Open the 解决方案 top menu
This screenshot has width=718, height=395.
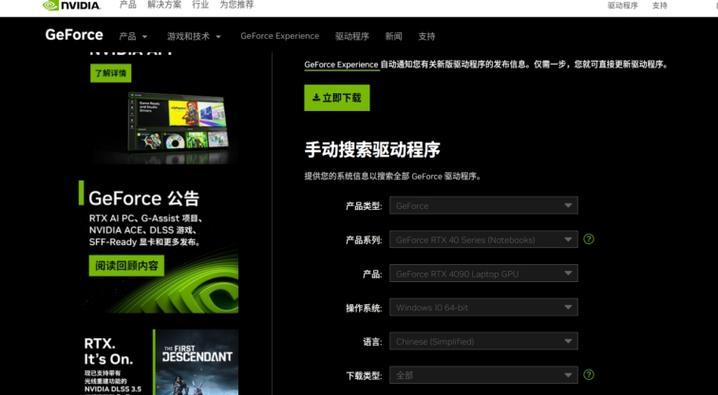coord(164,5)
